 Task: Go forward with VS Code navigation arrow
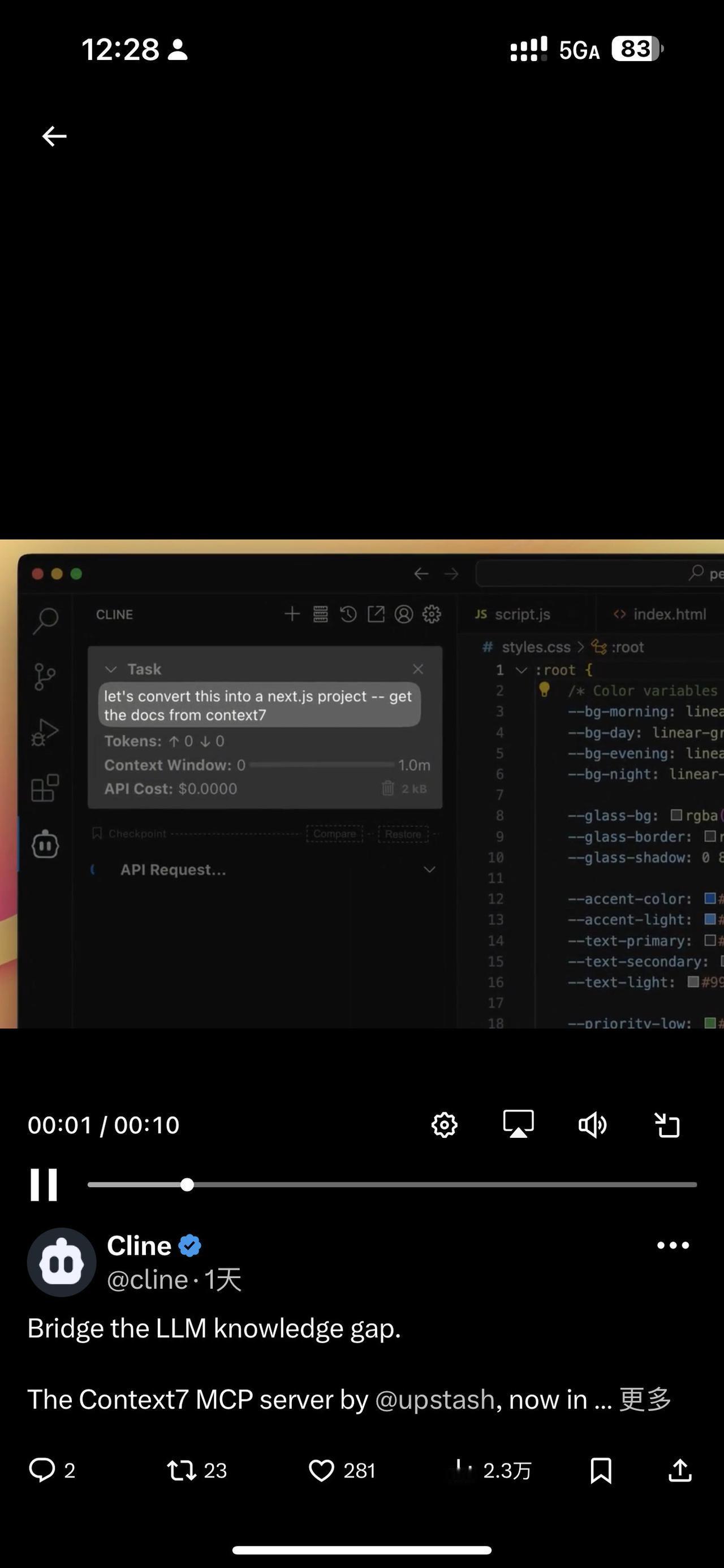(451, 573)
